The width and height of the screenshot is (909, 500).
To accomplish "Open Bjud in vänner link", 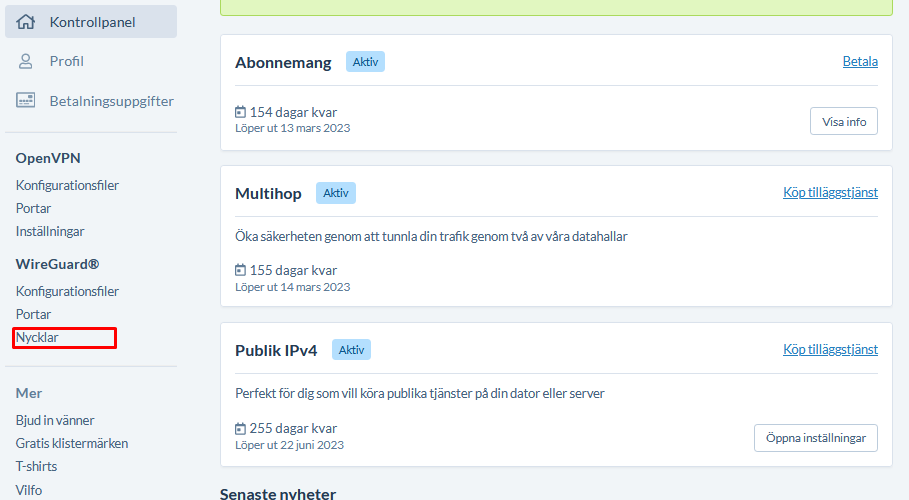I will coord(55,421).
